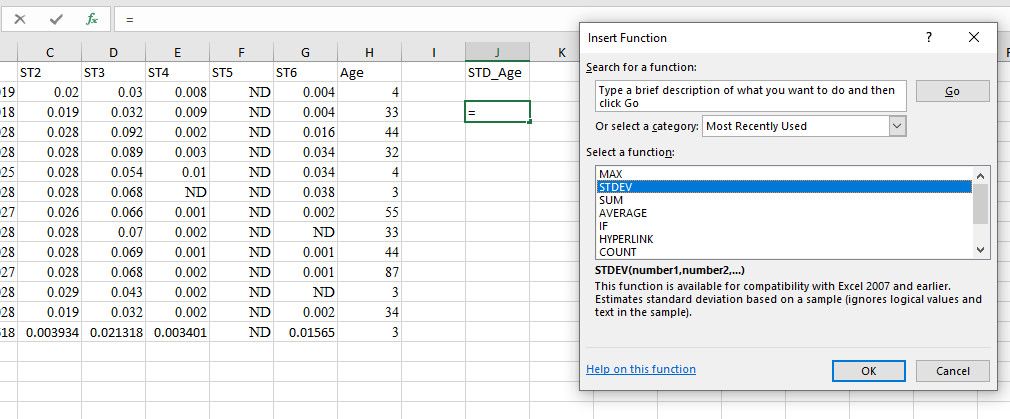The width and height of the screenshot is (1010, 419).
Task: Select column H header
Action: coord(369,53)
